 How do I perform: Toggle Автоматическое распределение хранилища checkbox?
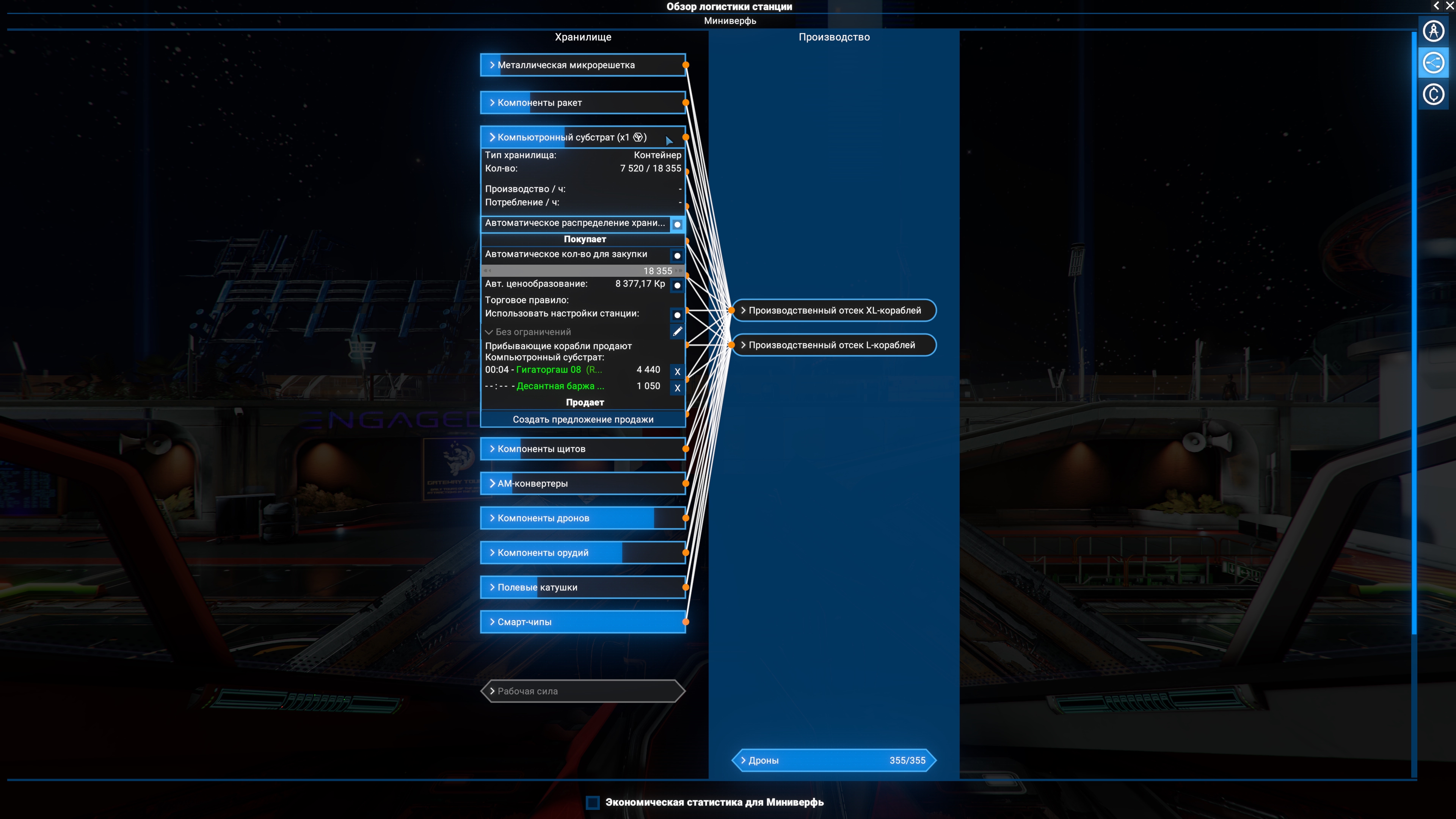677,224
